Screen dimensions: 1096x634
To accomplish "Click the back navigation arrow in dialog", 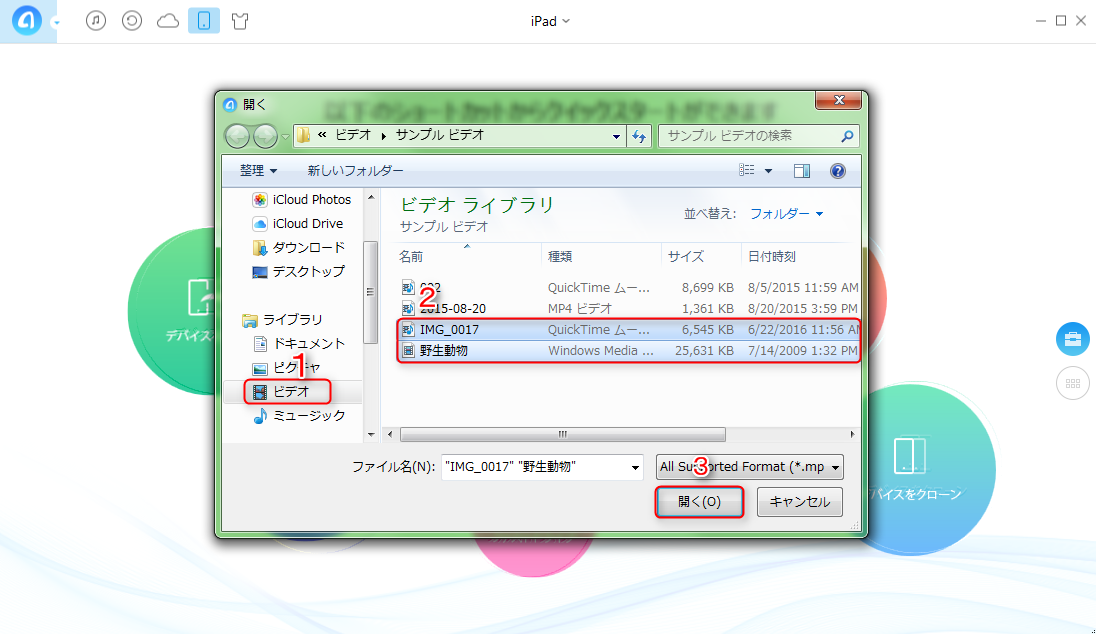I will pos(238,136).
